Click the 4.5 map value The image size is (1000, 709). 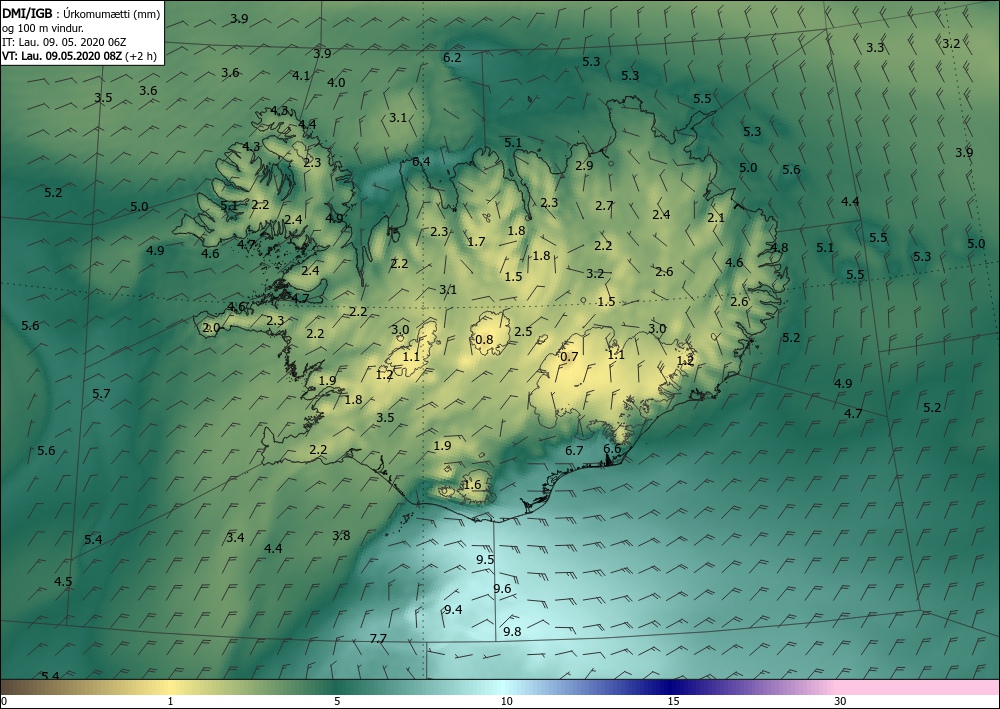(63, 581)
